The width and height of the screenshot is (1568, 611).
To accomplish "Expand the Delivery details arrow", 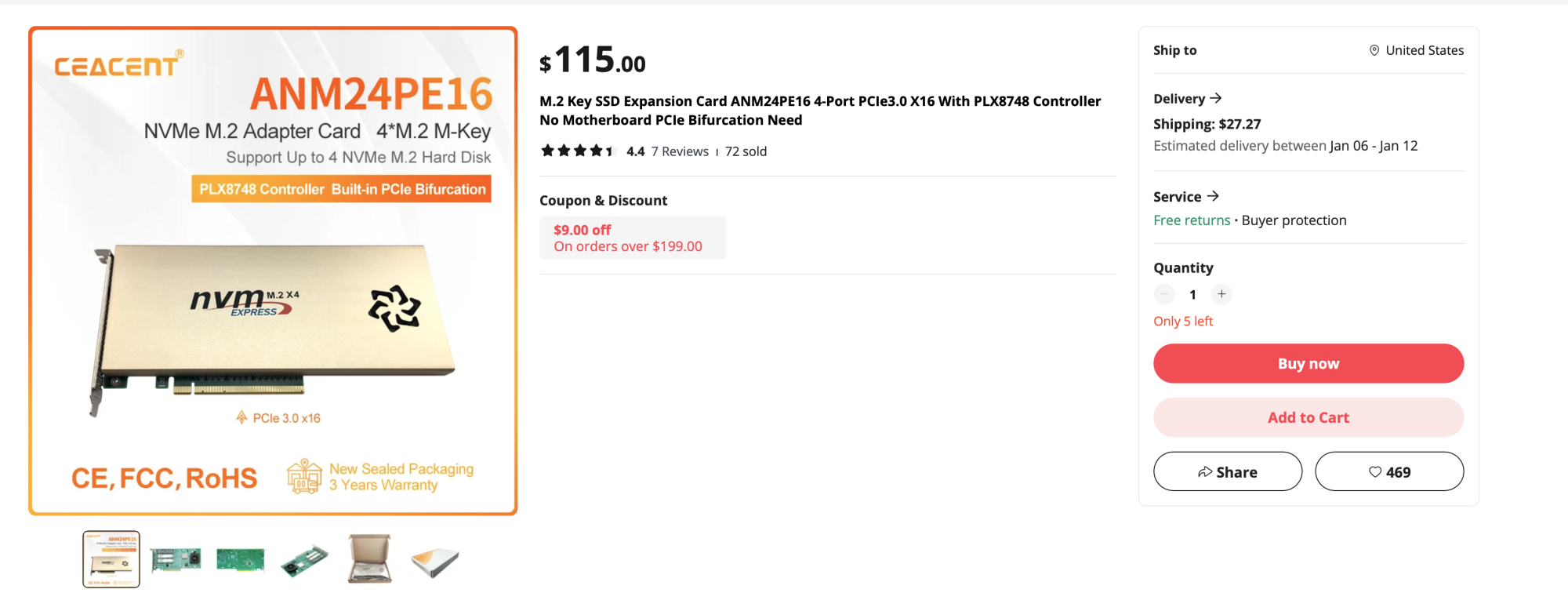I will coord(1216,98).
